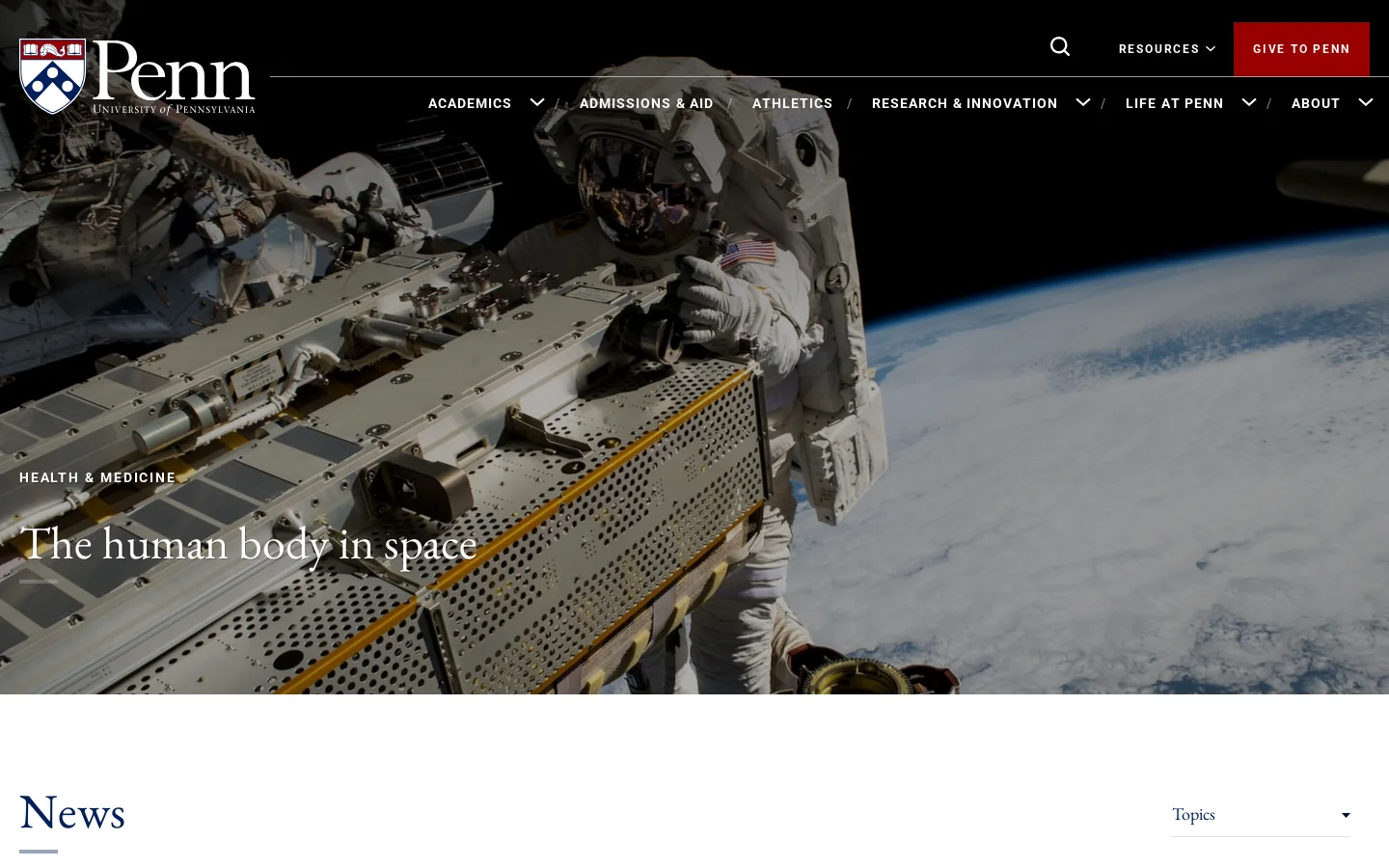1389x868 pixels.
Task: Open the Topics dropdown
Action: [x=1261, y=815]
